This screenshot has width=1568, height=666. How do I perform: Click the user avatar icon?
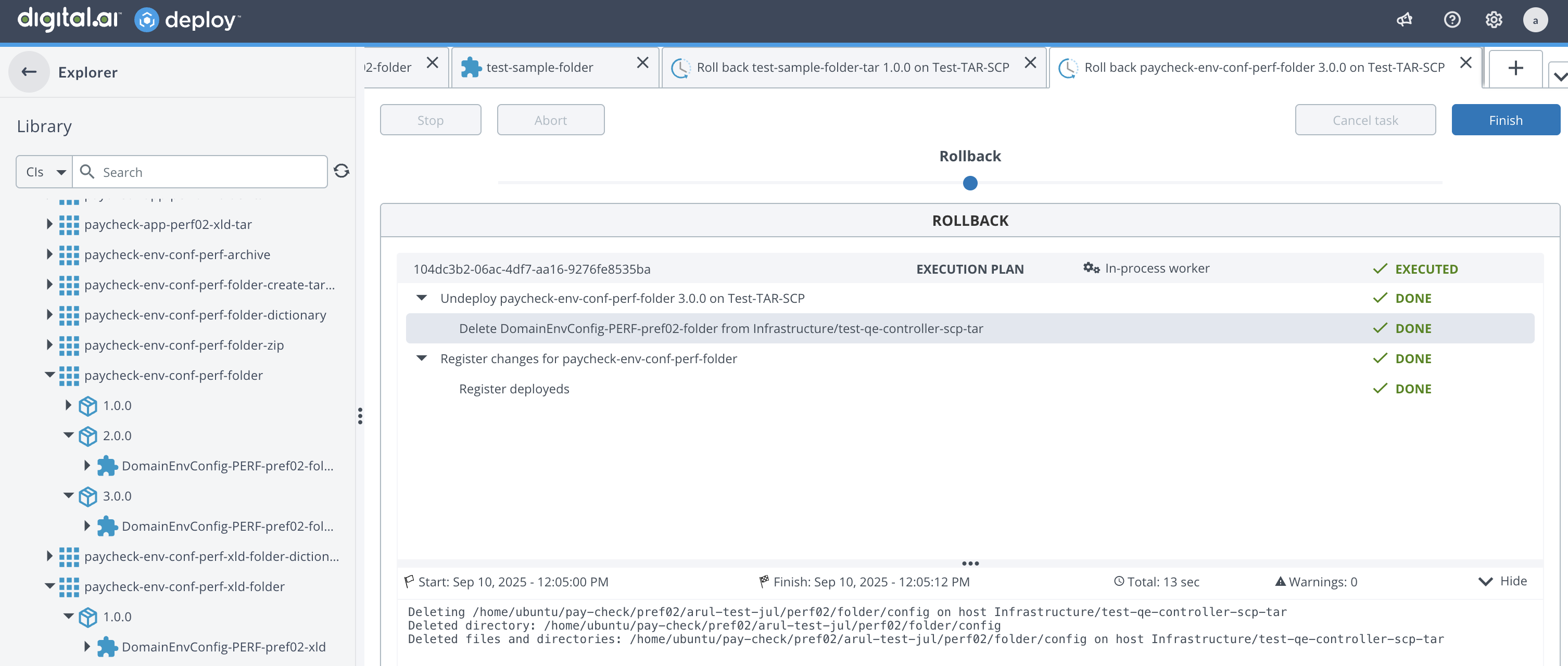[1535, 20]
